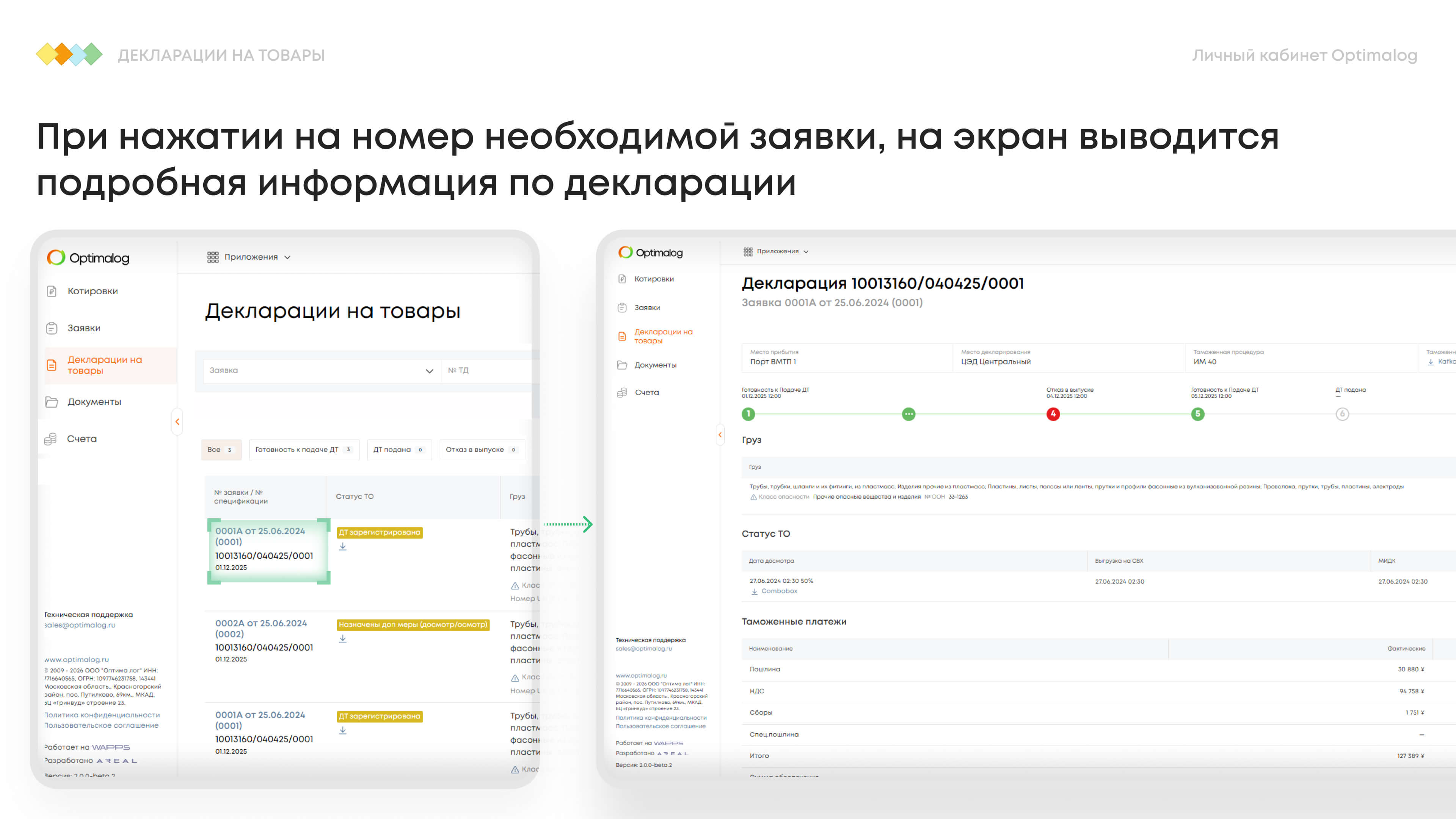Click green step 5 marker on progress line

pos(1198,414)
